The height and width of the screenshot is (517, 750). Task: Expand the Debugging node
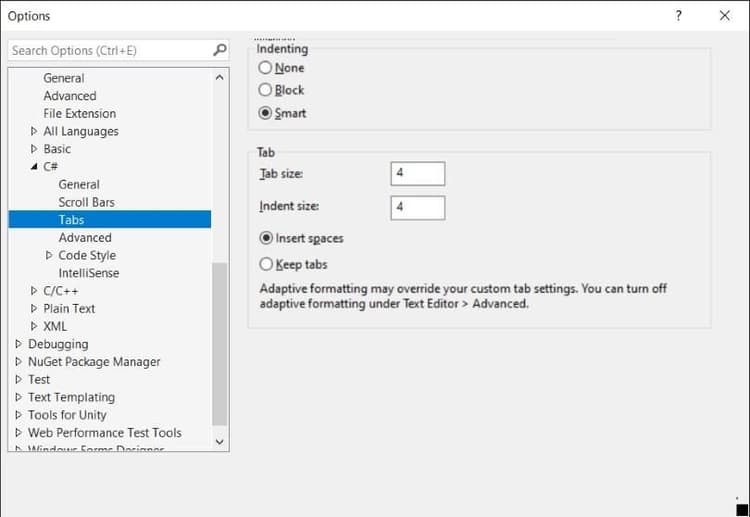point(19,344)
